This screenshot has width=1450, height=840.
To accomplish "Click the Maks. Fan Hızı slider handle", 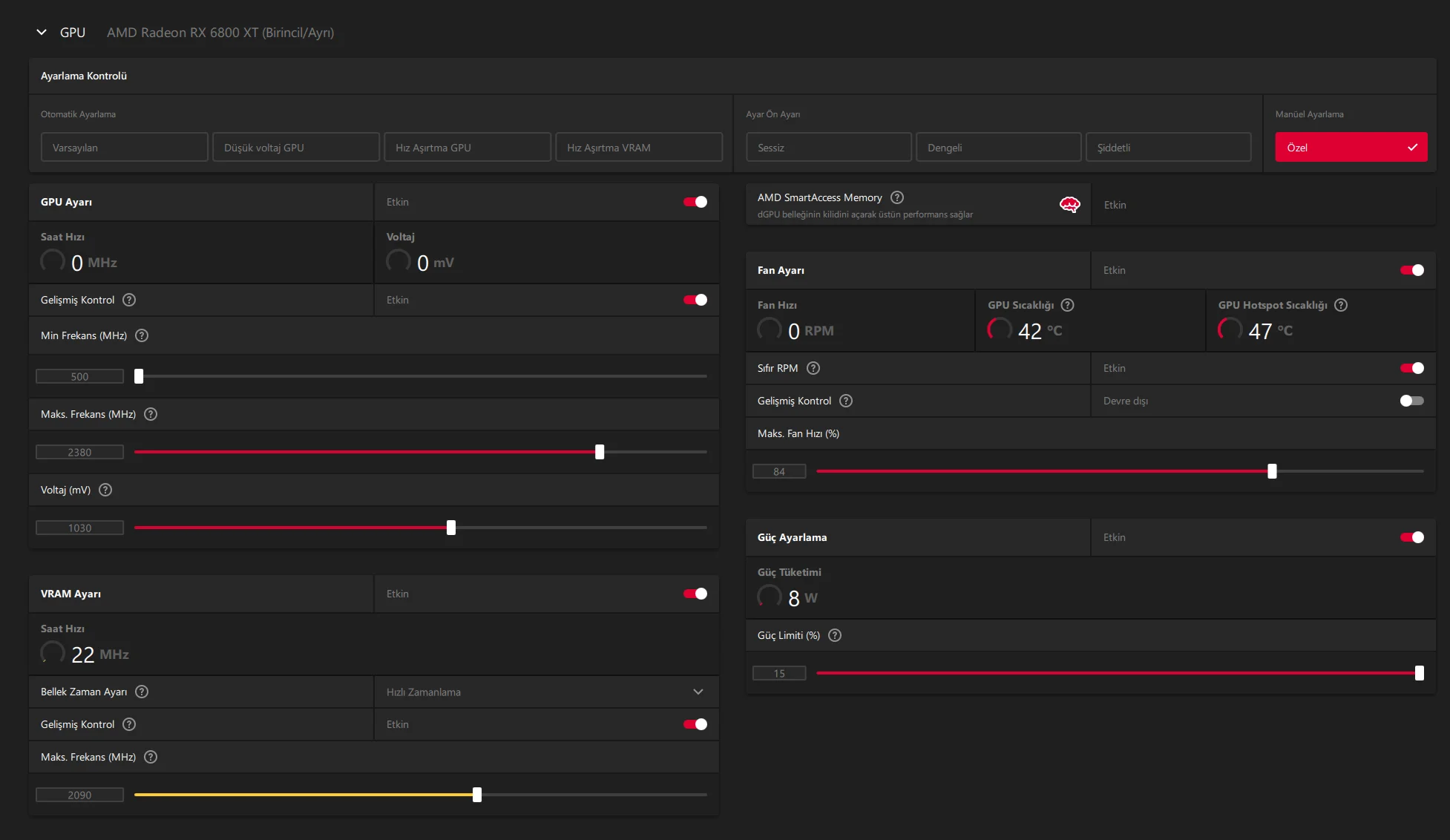I will [1272, 471].
